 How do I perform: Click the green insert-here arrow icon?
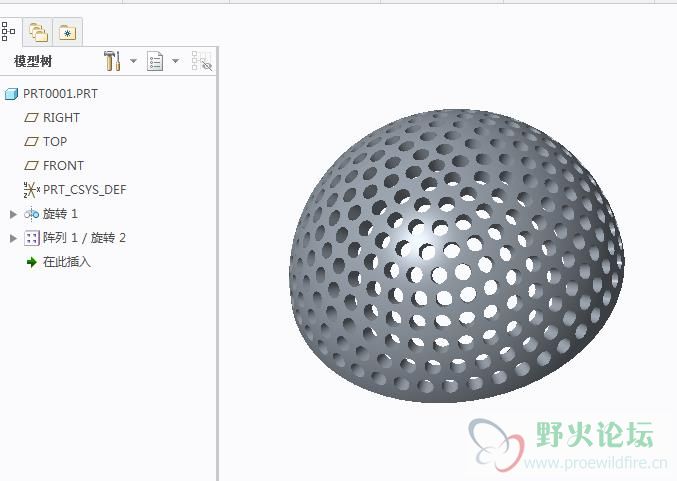32,262
